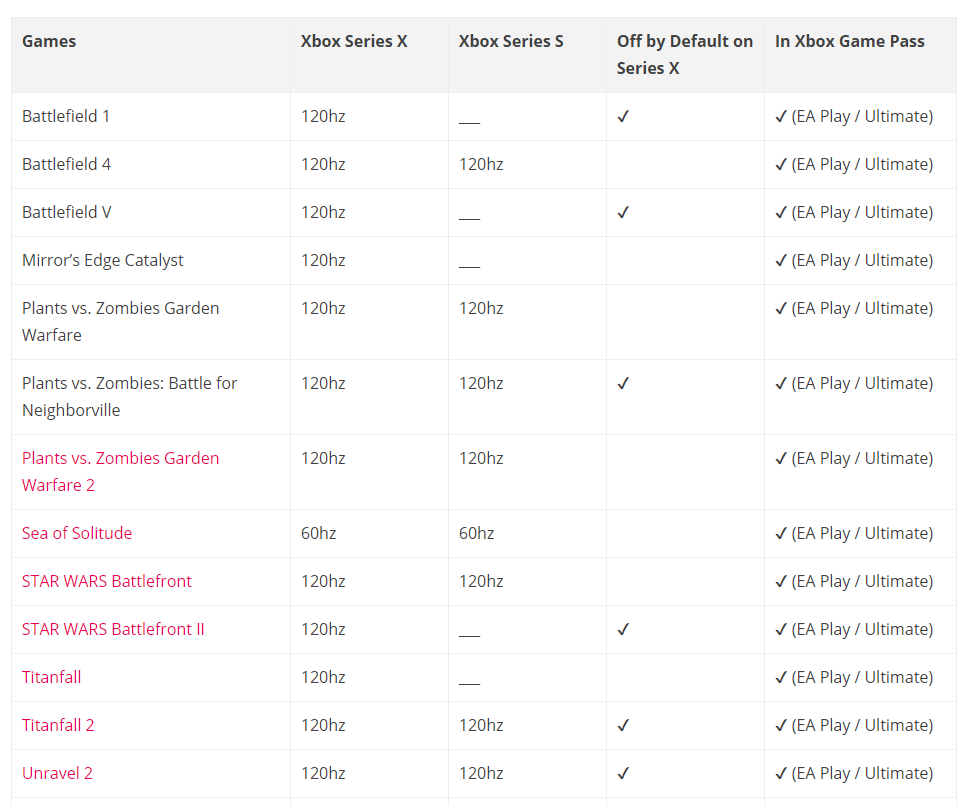Image resolution: width=965 pixels, height=806 pixels.
Task: Click the Xbox Series X column header
Action: click(354, 41)
